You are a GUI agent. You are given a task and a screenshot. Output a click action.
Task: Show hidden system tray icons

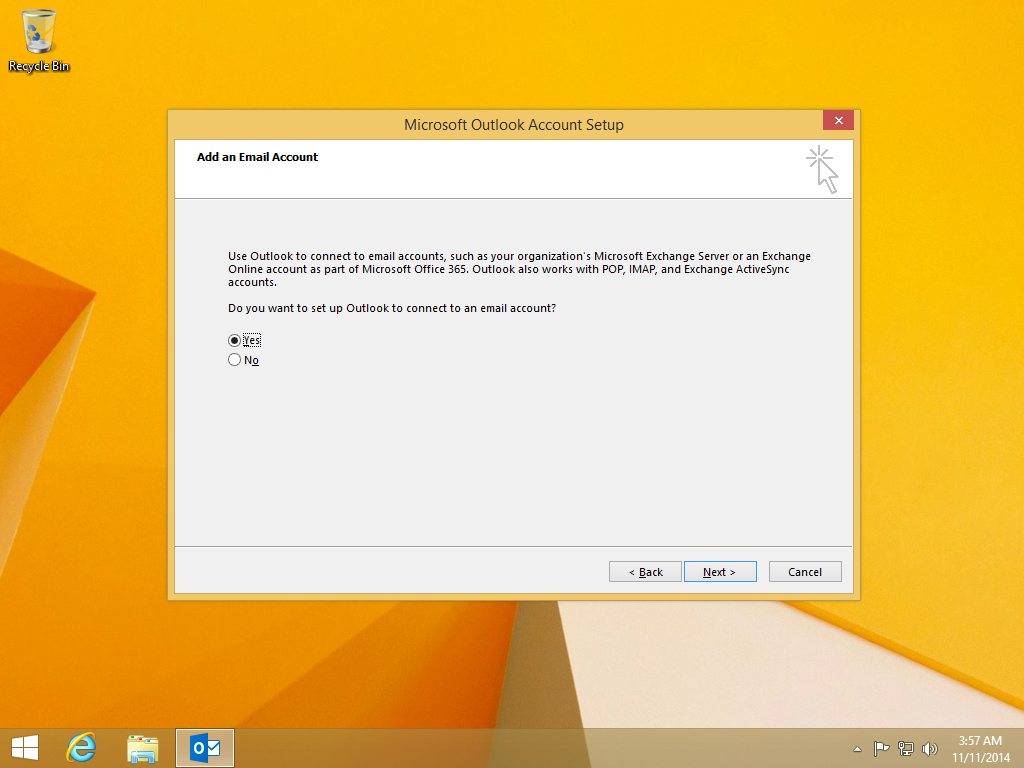(x=857, y=749)
